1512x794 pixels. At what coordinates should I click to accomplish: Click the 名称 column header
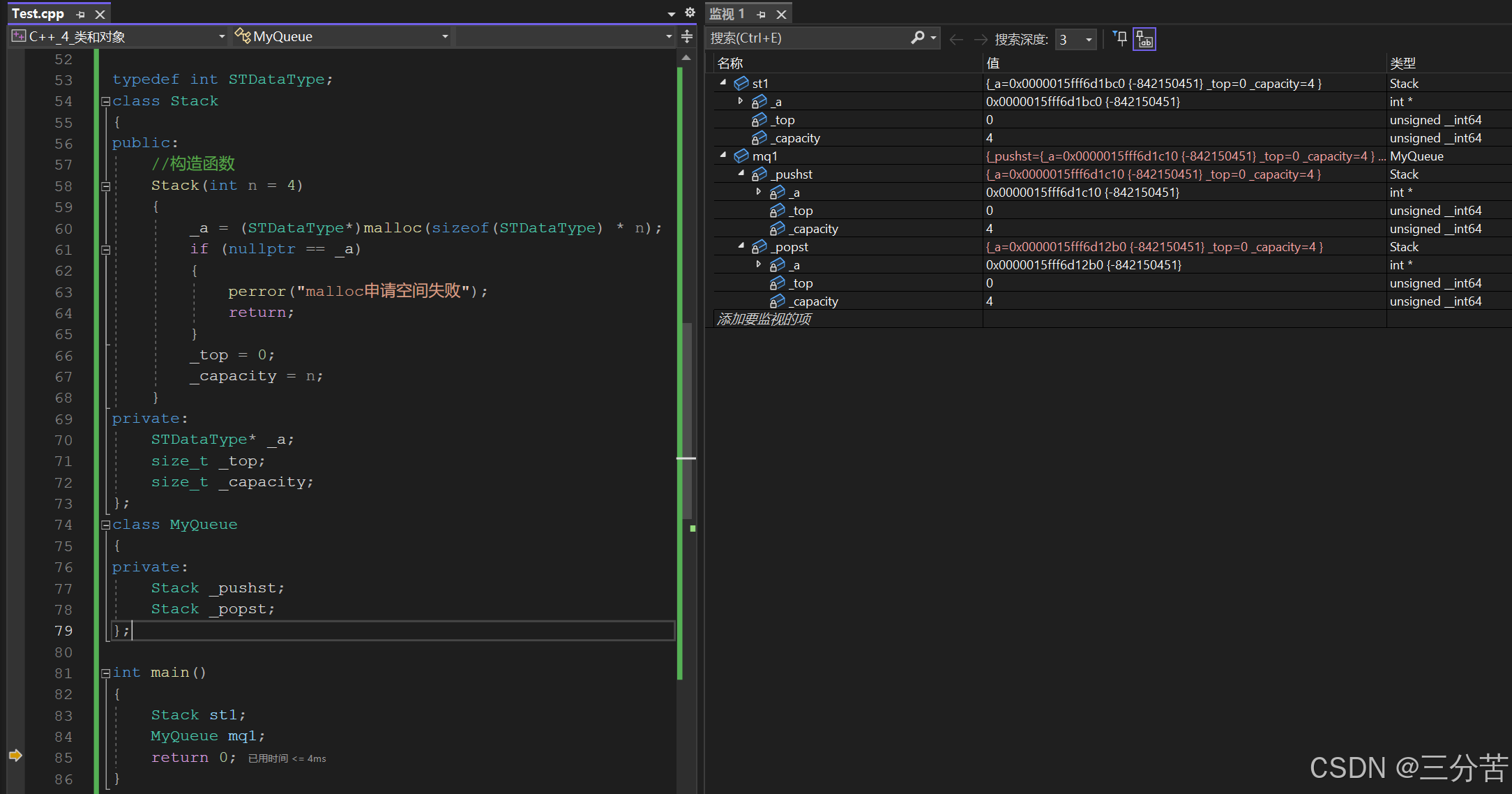tap(730, 63)
